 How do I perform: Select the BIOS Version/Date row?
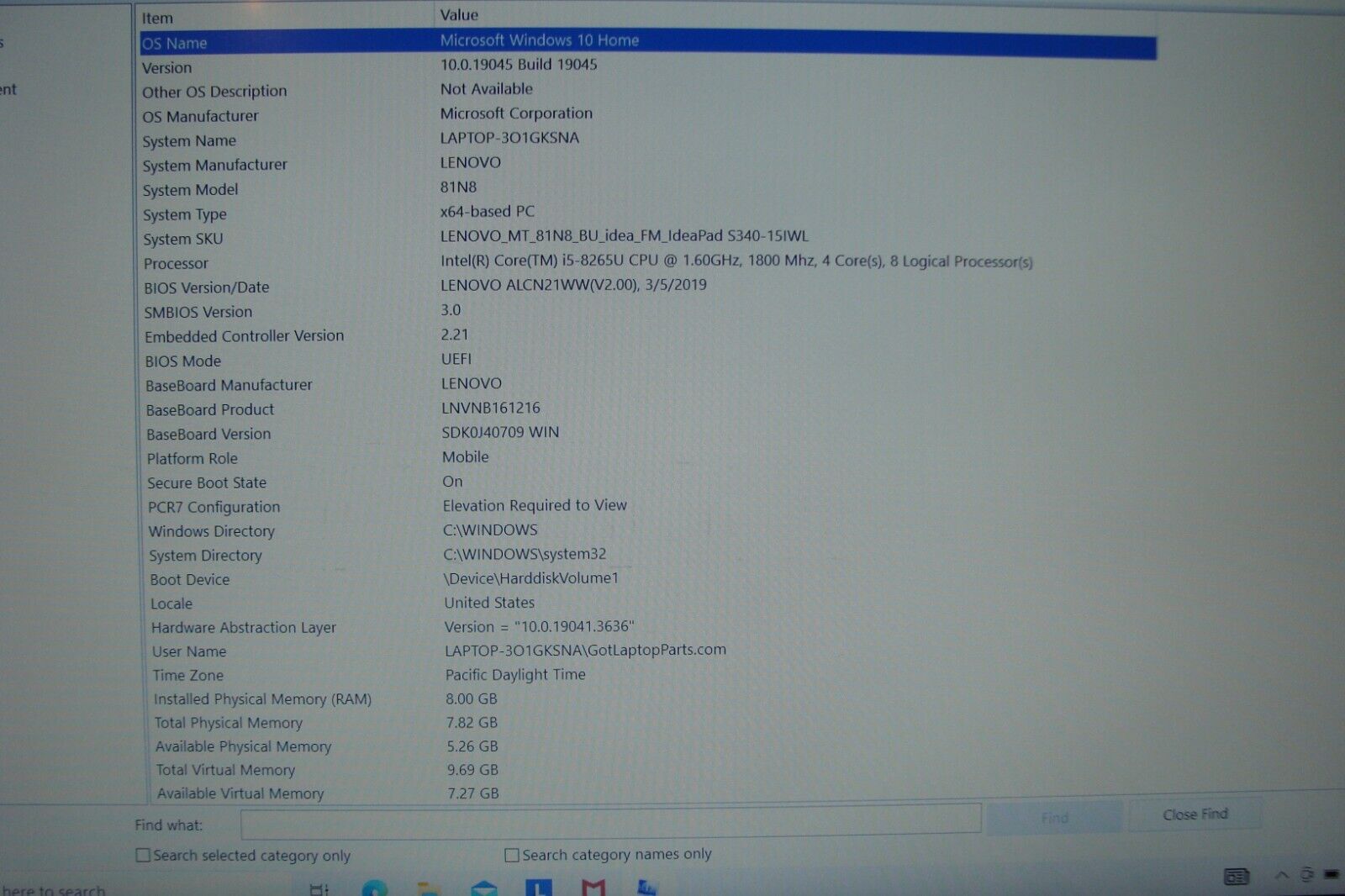pyautogui.click(x=648, y=287)
